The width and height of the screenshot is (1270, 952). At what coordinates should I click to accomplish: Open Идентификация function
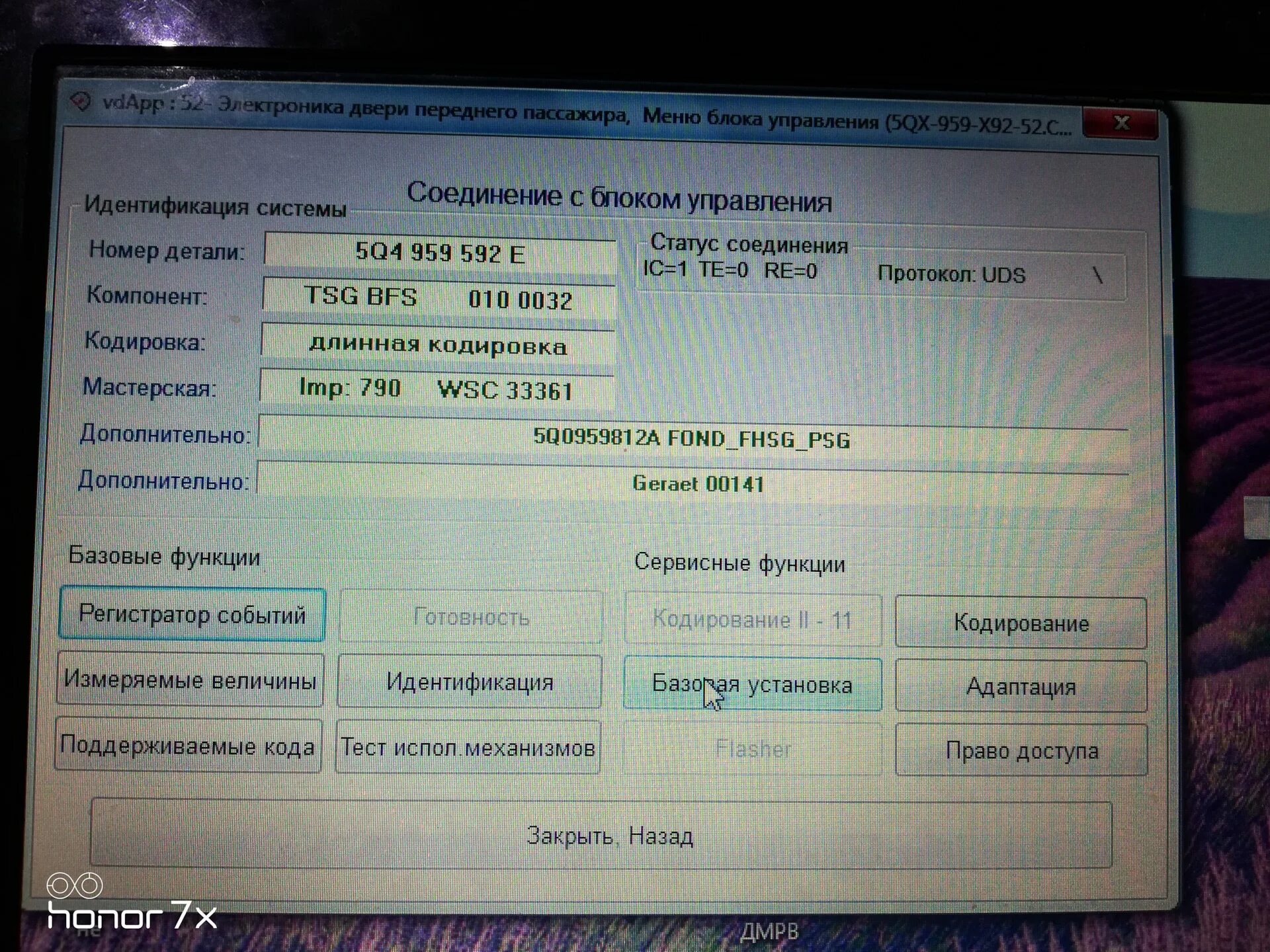coord(470,682)
